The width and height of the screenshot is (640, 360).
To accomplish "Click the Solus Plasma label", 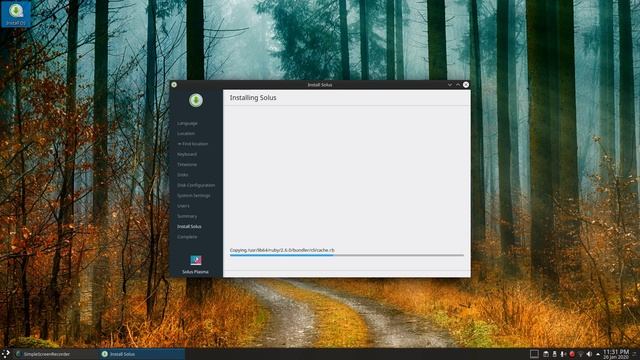I will 195,272.
